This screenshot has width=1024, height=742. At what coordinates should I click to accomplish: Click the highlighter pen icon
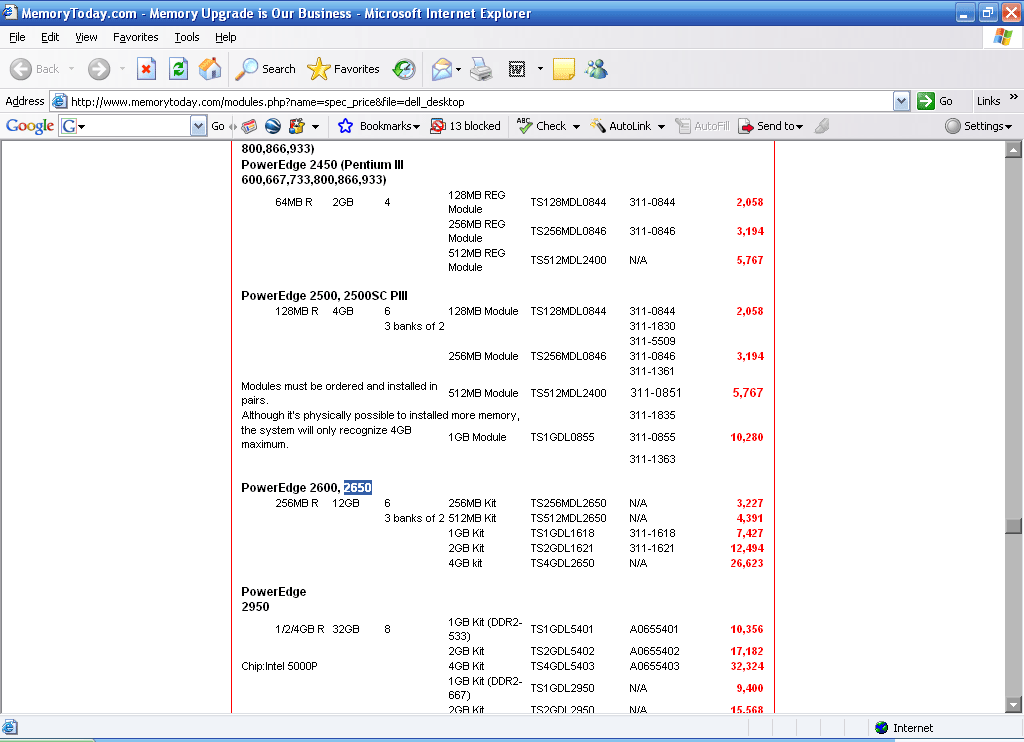click(822, 126)
